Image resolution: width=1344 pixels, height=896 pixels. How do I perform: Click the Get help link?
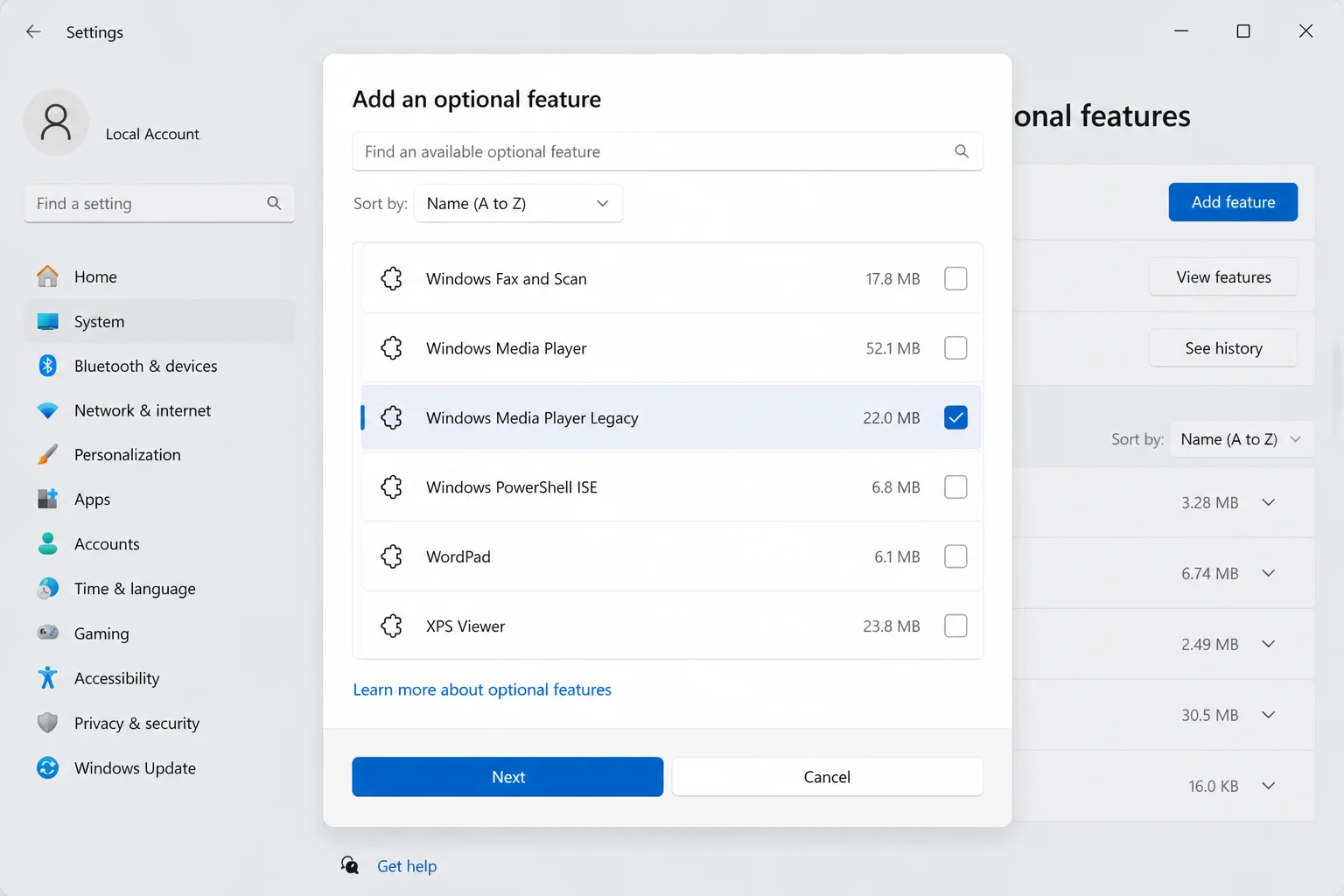(x=407, y=866)
